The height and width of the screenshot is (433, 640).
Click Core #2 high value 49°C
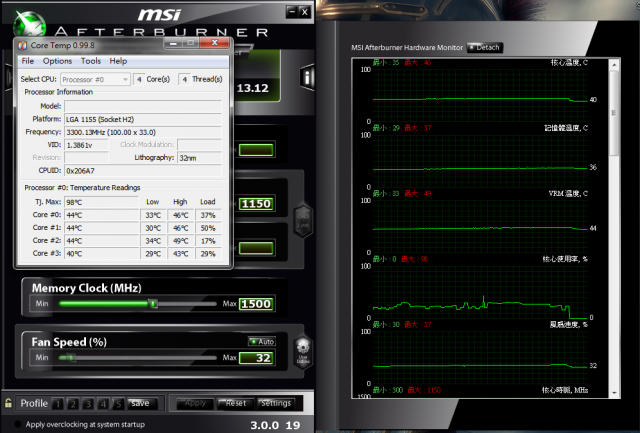tap(180, 241)
